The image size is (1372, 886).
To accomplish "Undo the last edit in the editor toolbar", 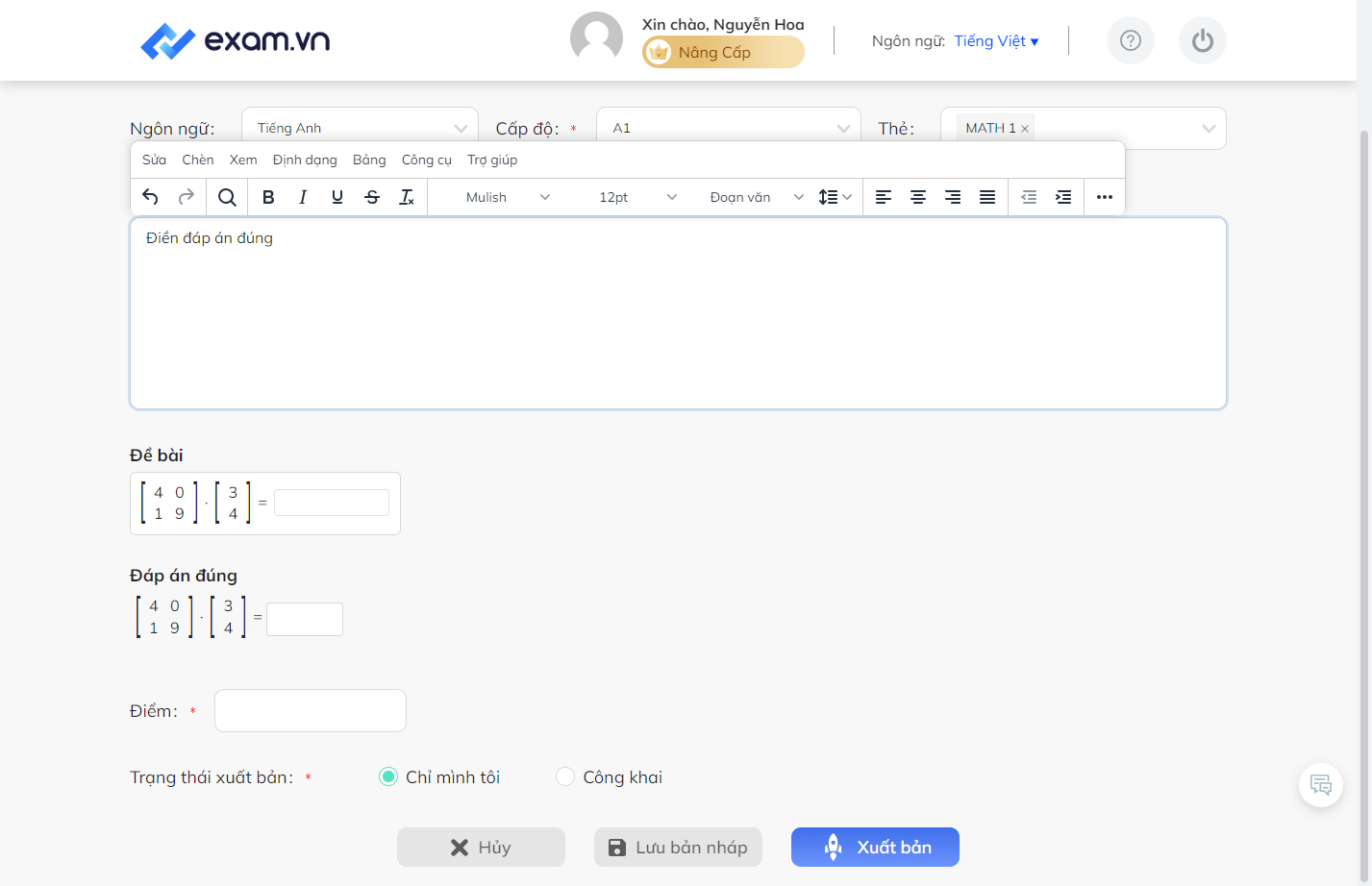I will (x=150, y=197).
